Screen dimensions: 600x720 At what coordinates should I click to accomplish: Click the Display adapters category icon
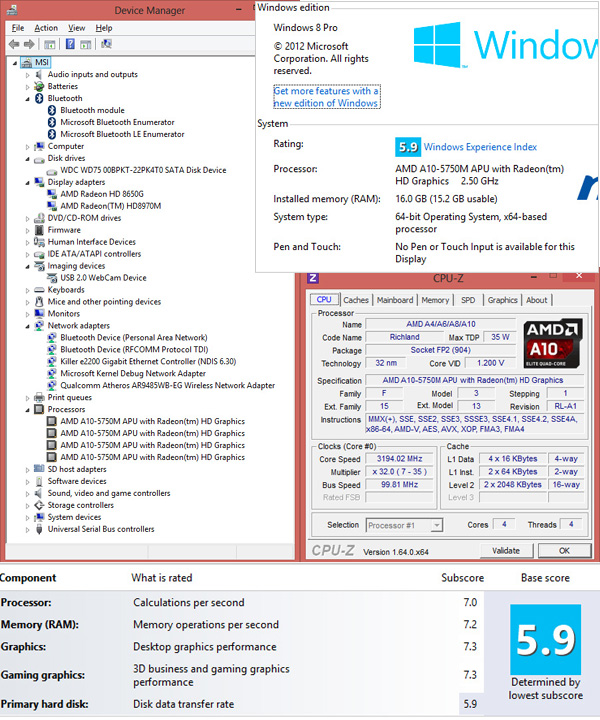(39, 182)
